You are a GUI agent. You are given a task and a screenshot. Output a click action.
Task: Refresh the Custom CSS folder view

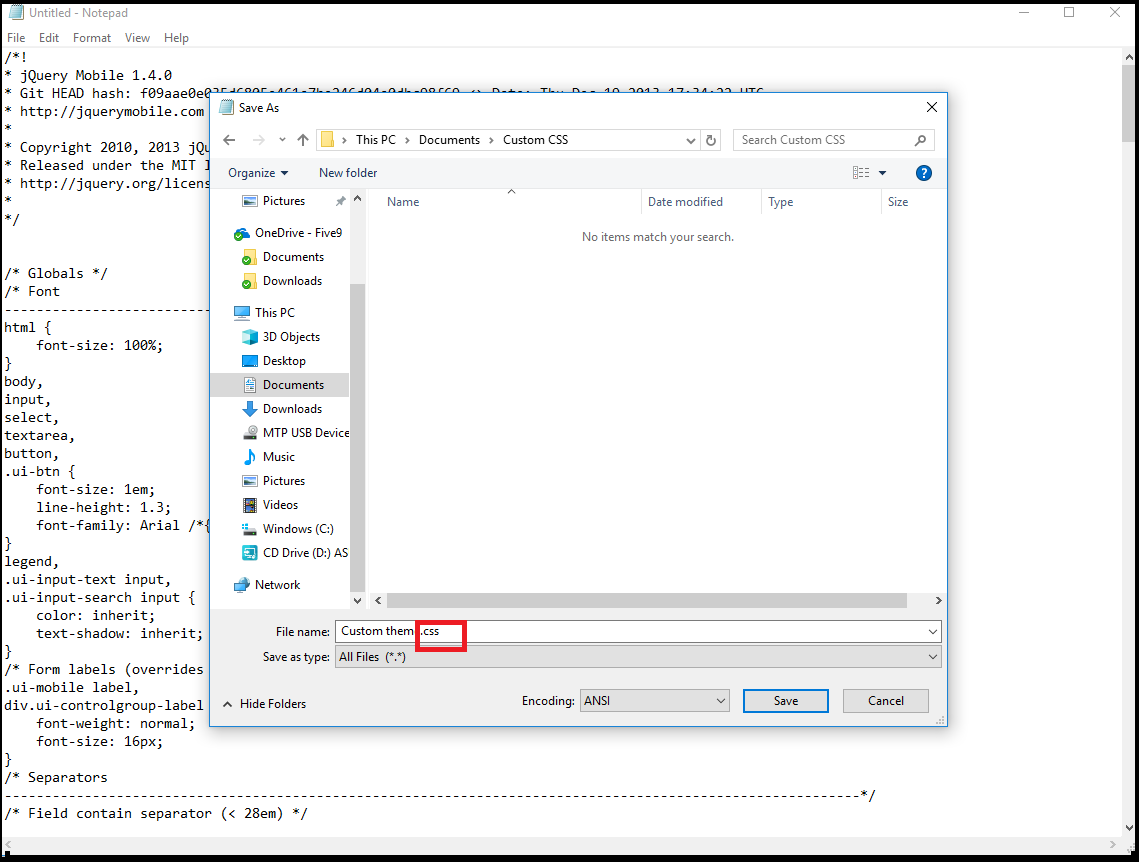coord(711,140)
